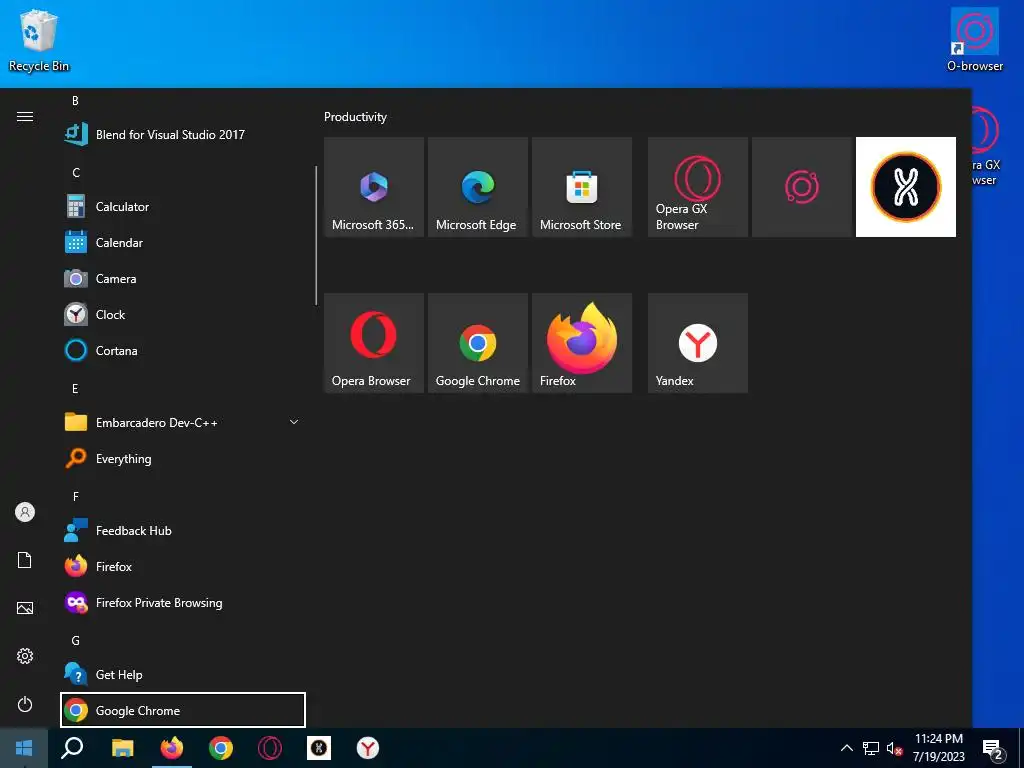Expand the Embarcadero Dev-C++ folder

[x=183, y=423]
